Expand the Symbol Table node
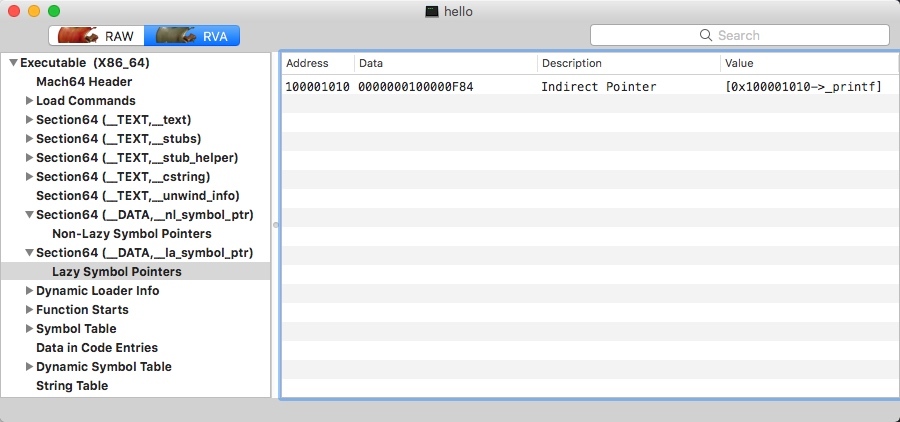 (29, 328)
